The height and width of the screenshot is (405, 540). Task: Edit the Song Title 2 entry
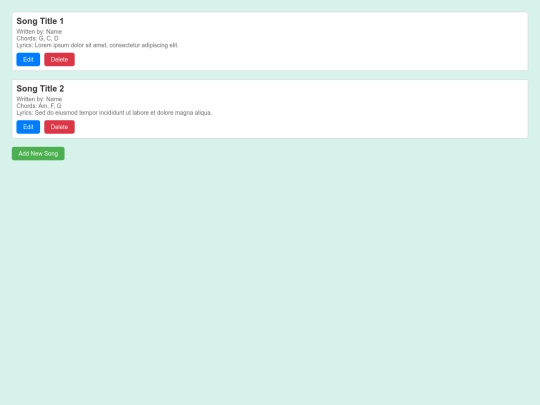pyautogui.click(x=28, y=127)
